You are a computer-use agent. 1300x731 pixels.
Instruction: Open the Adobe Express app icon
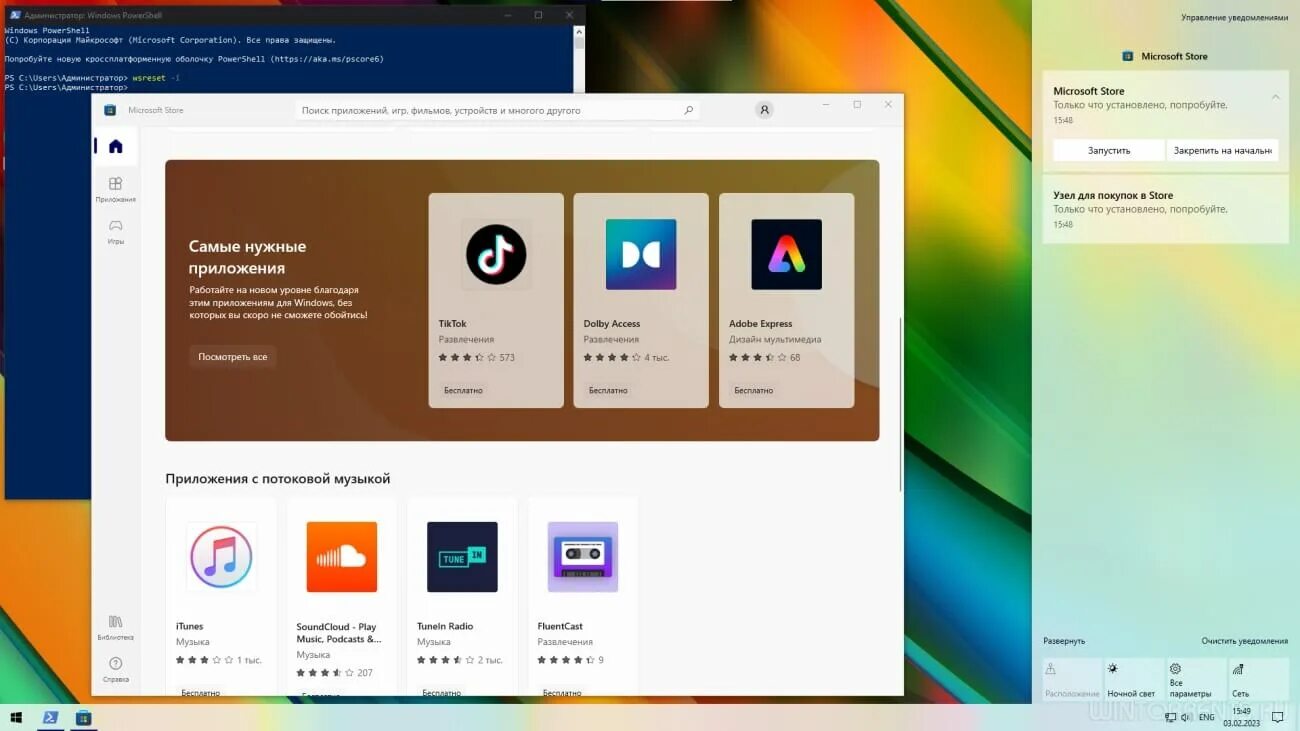[x=786, y=254]
